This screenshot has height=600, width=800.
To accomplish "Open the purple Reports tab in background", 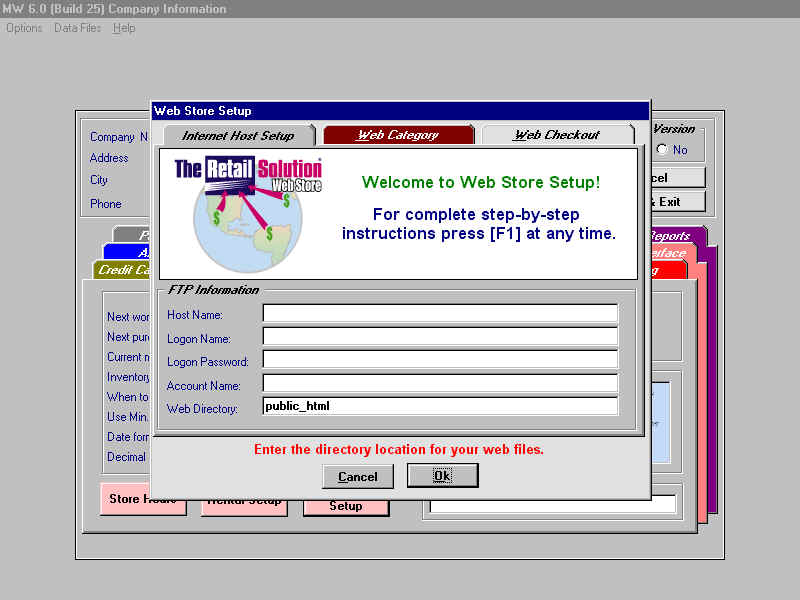I will 678,236.
